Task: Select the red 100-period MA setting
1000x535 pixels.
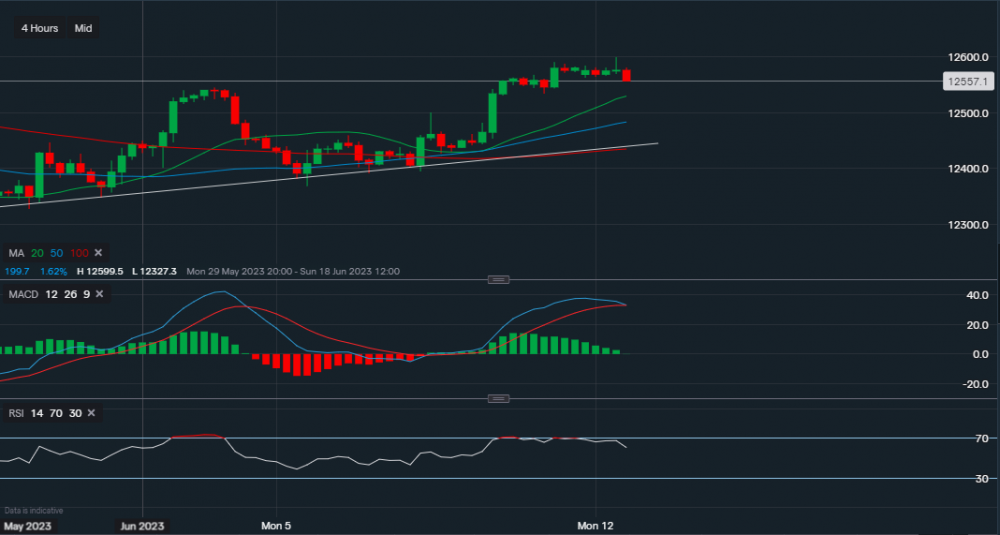Action: [x=79, y=253]
